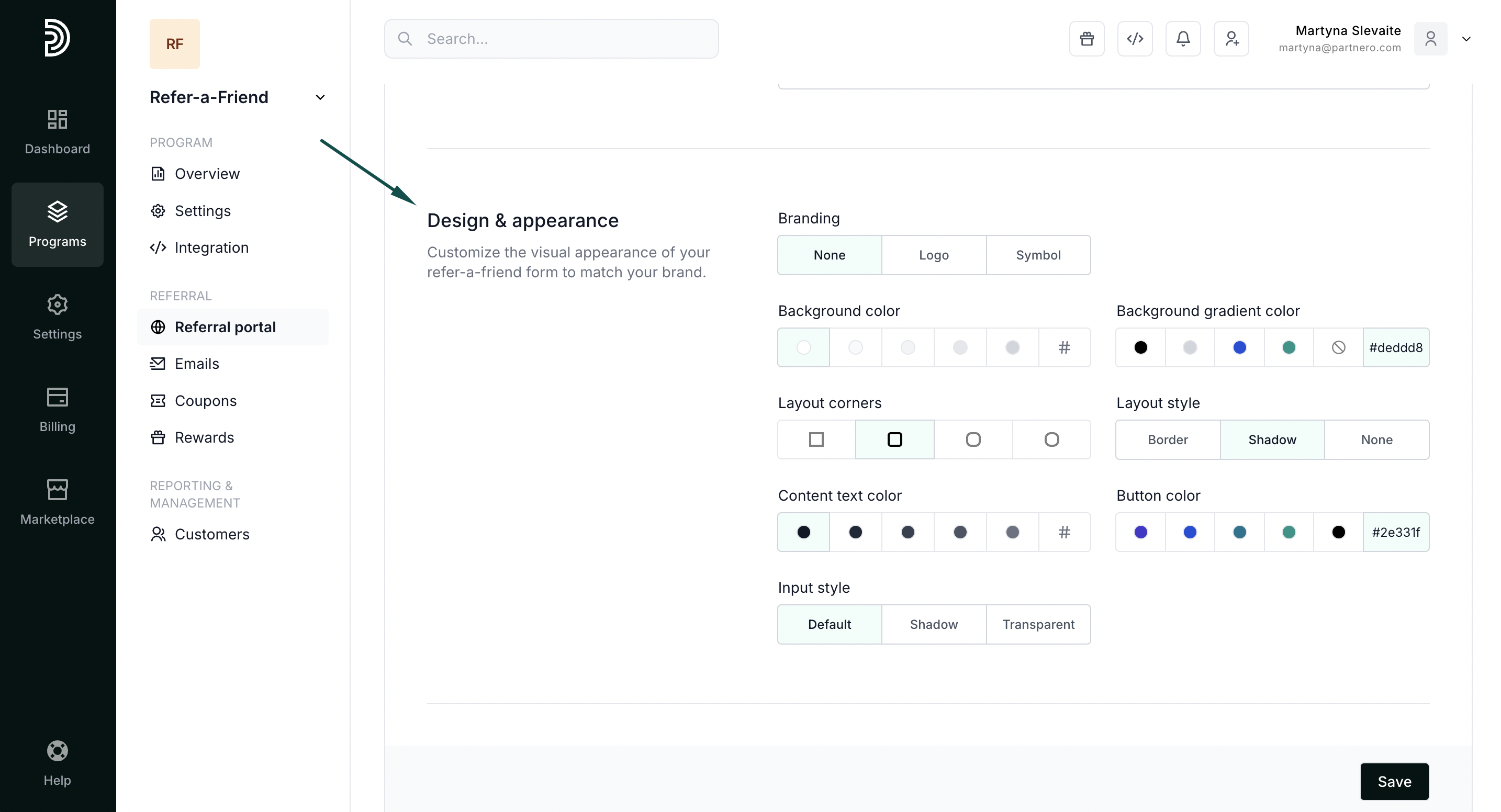Click the Help lifebuoy icon

[x=57, y=751]
